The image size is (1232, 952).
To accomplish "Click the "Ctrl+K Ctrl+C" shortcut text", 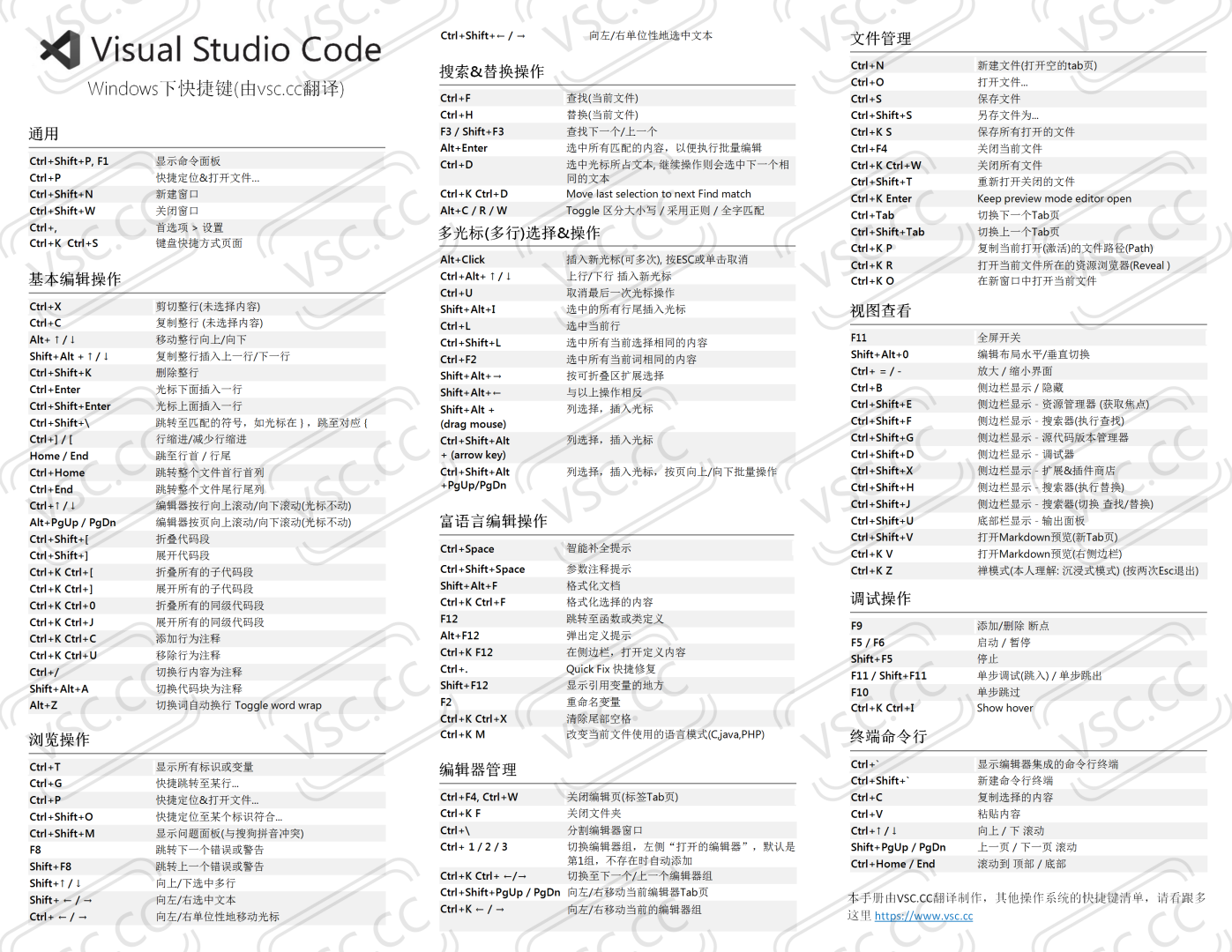I will pyautogui.click(x=63, y=639).
